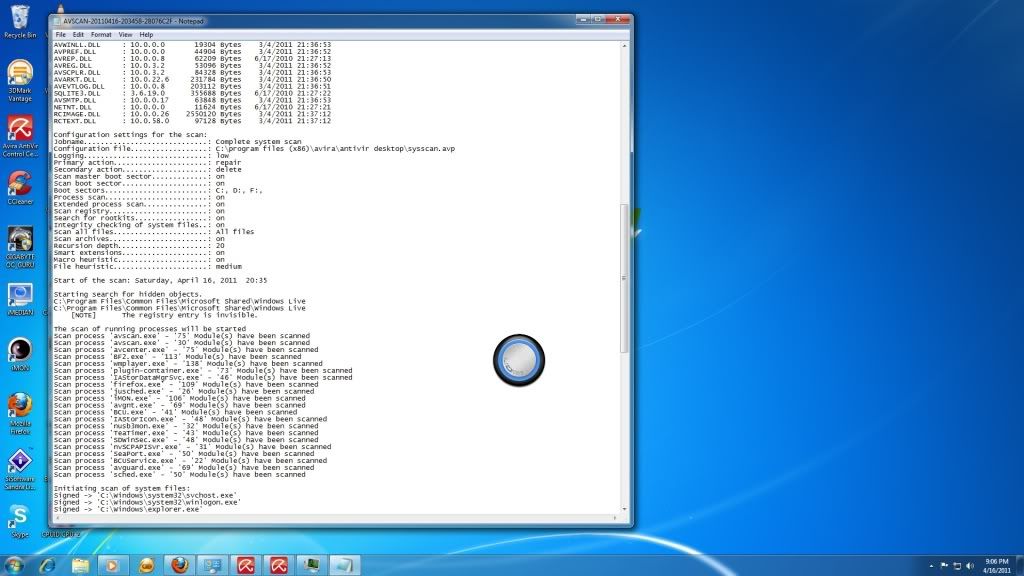Open the Action Center flag icon
Image resolution: width=1024 pixels, height=576 pixels.
coord(944,566)
